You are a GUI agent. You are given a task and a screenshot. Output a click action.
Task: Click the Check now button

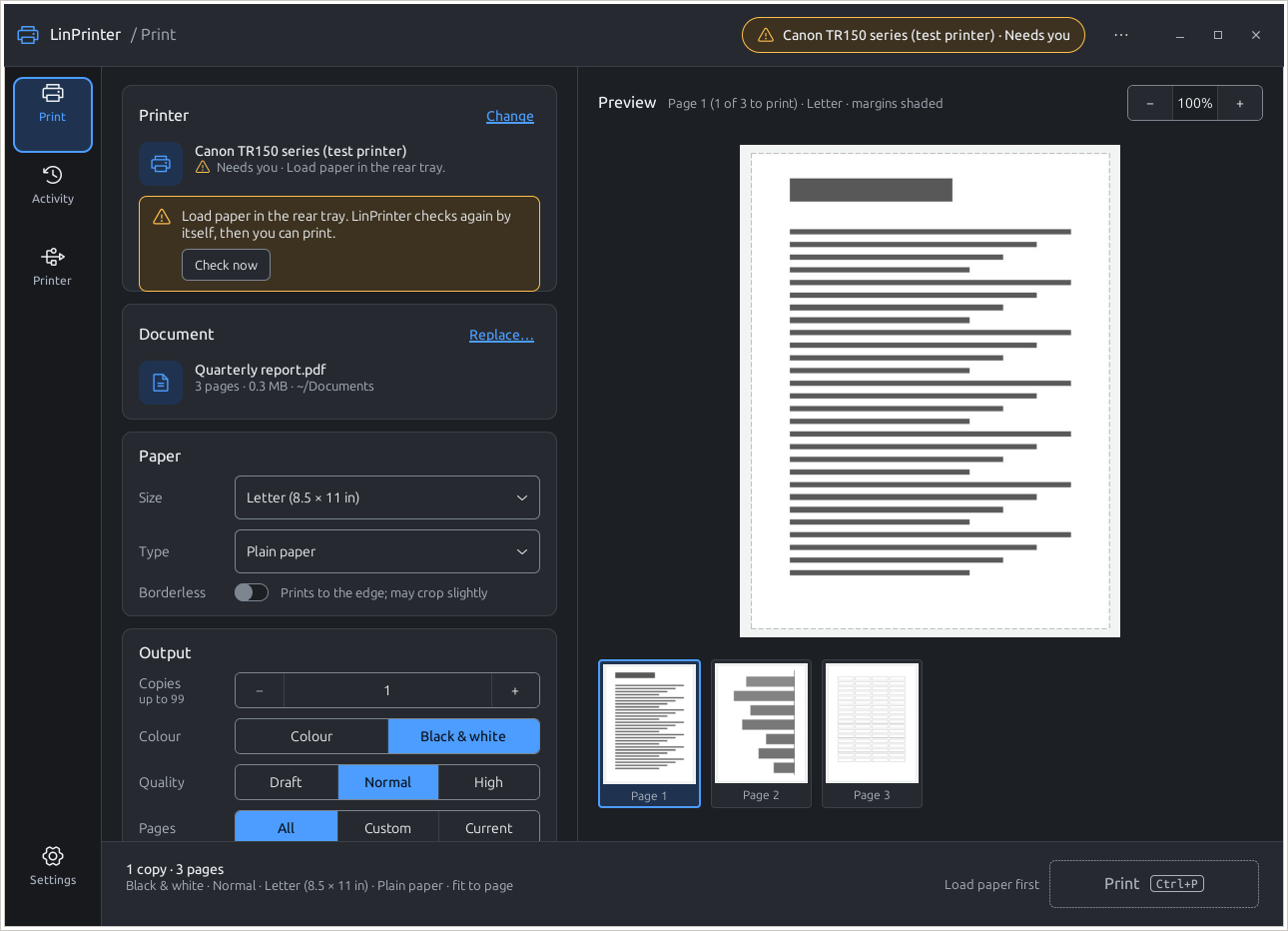226,265
